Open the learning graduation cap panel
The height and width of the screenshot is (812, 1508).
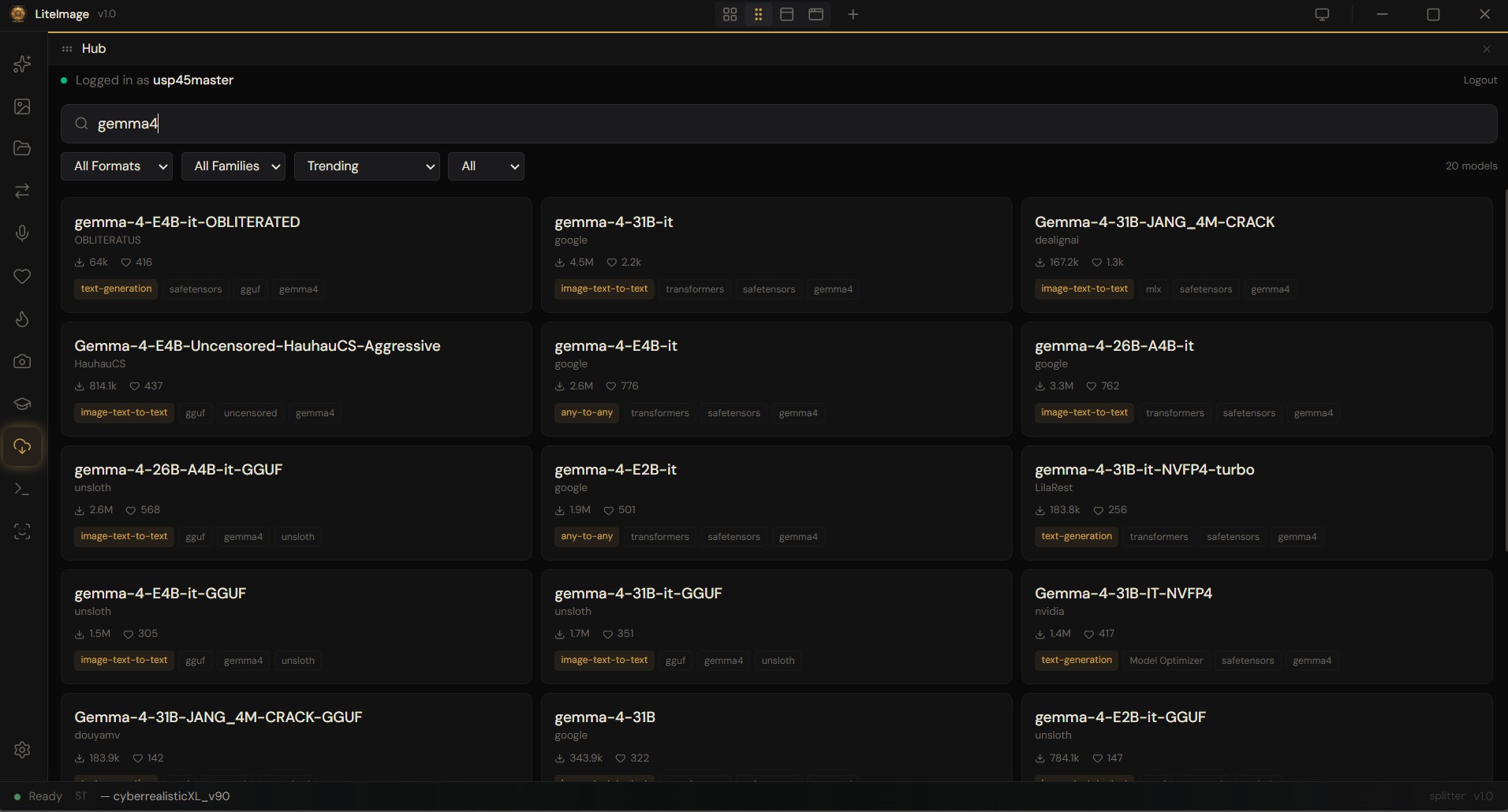coord(21,404)
